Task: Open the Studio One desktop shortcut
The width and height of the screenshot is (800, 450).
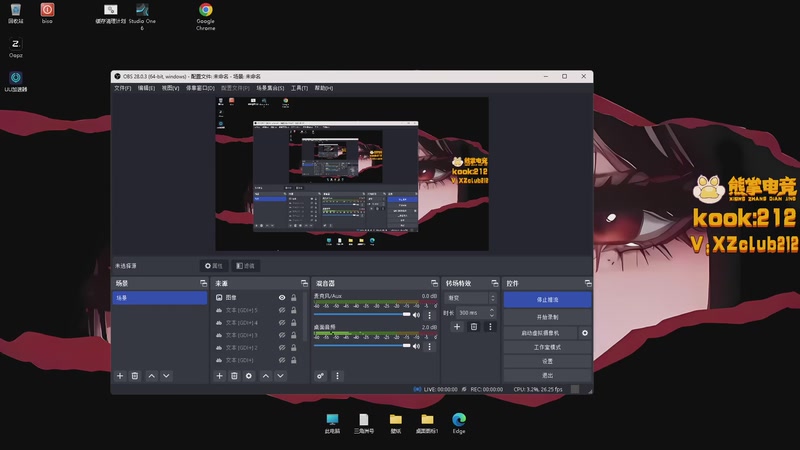Action: coord(142,16)
